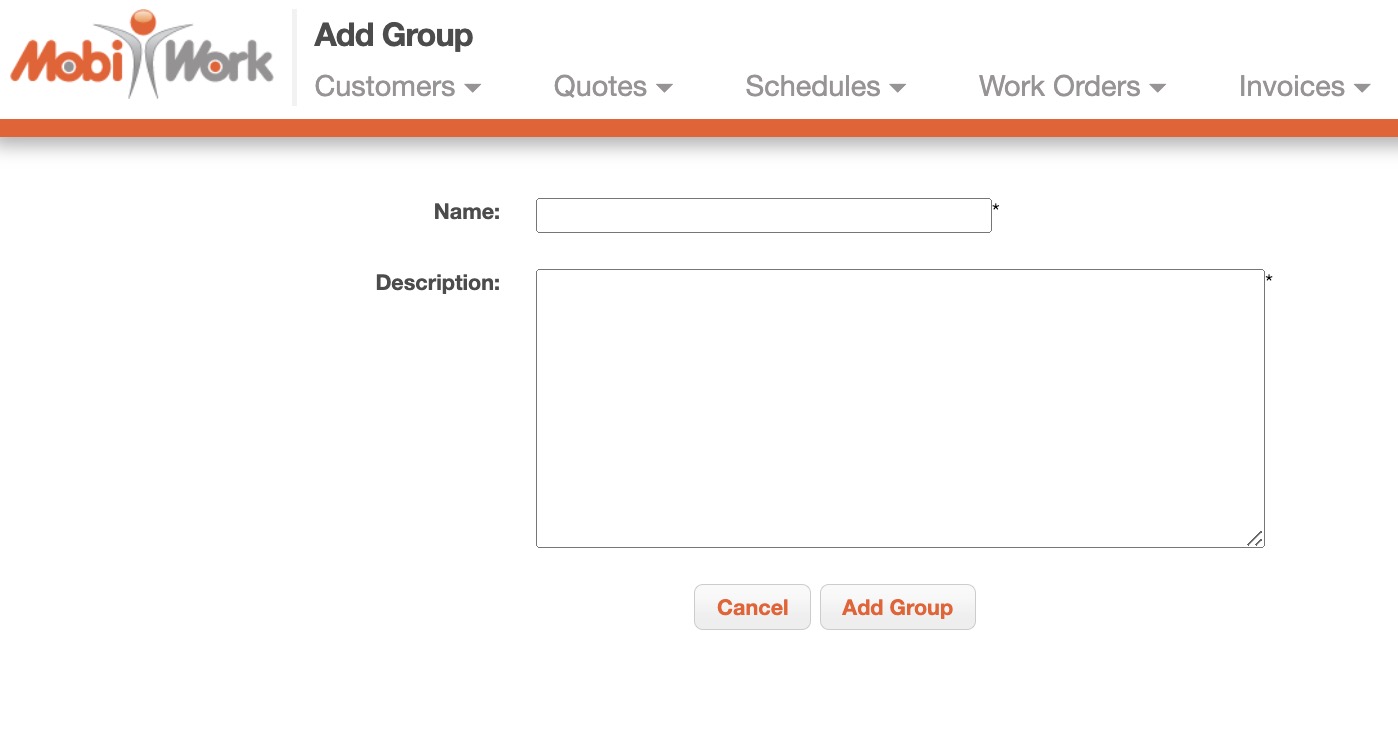Click the MobiWork logo
1398x732 pixels.
(141, 56)
